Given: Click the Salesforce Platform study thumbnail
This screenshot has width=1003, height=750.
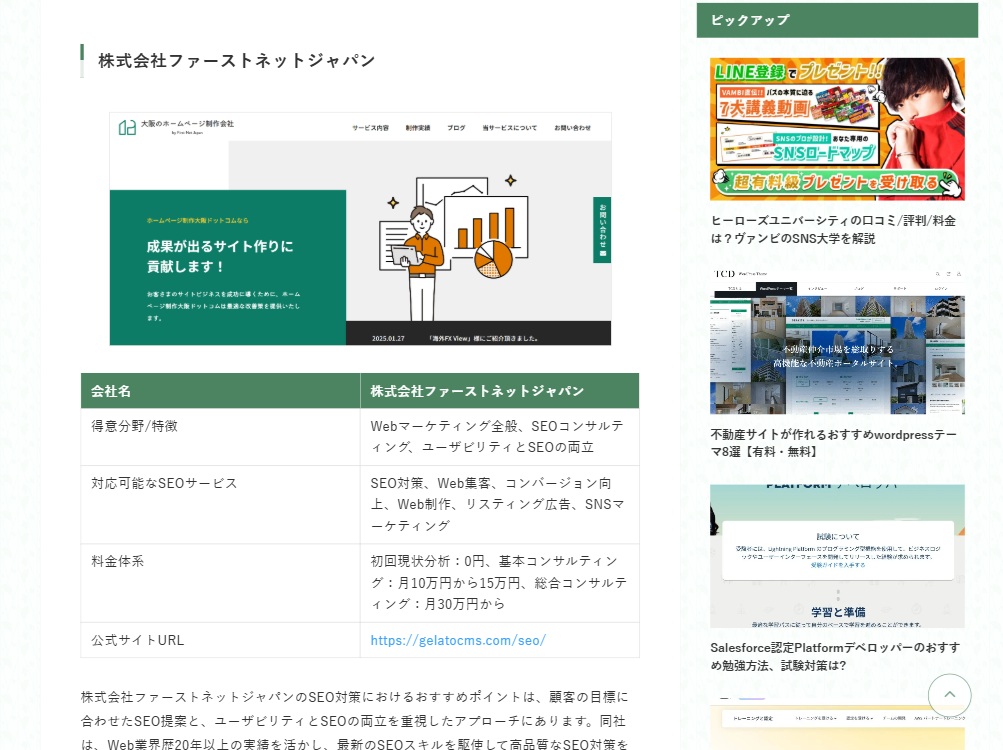Looking at the screenshot, I should click(837, 556).
